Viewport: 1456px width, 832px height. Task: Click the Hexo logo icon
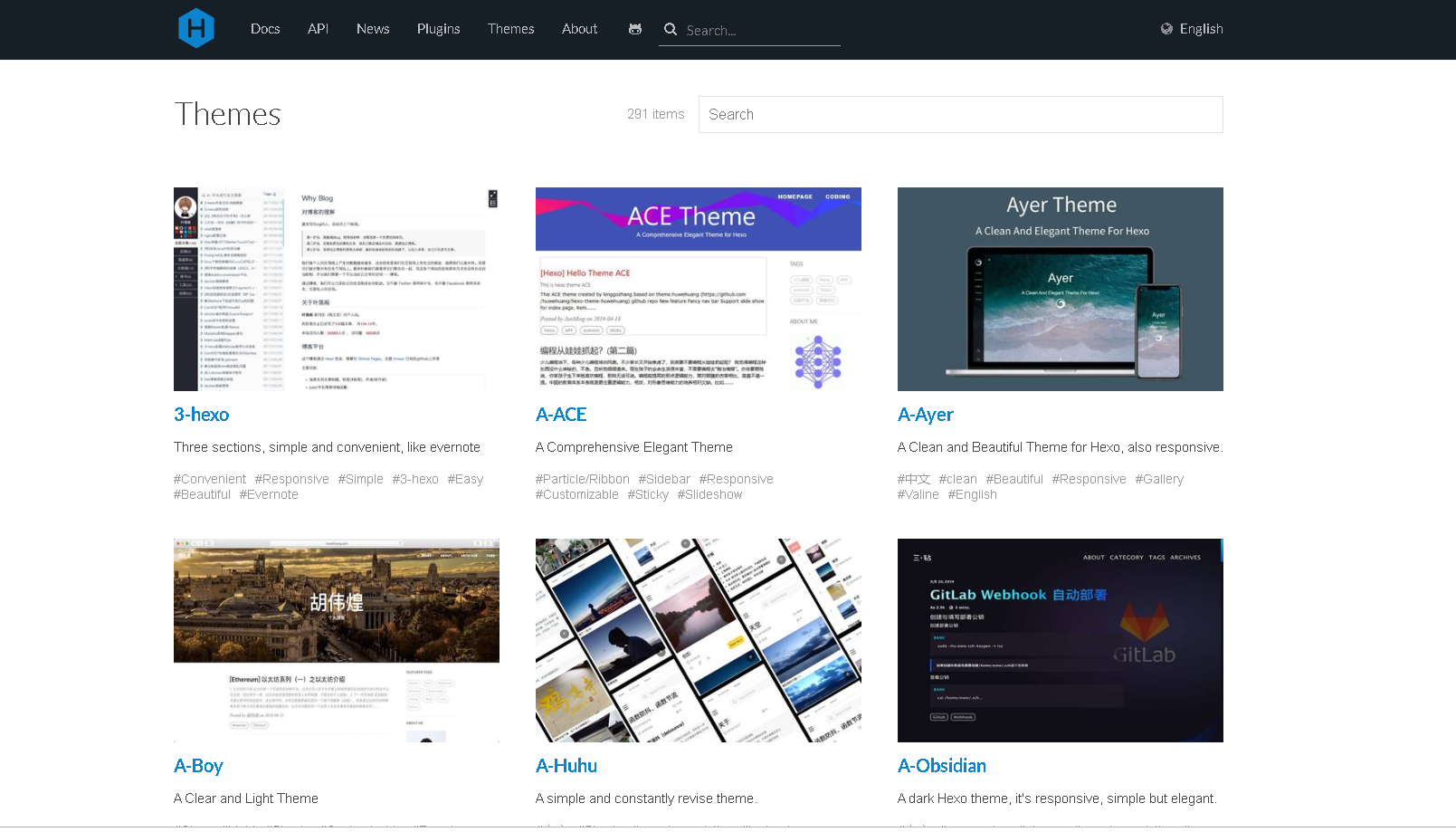pos(196,28)
